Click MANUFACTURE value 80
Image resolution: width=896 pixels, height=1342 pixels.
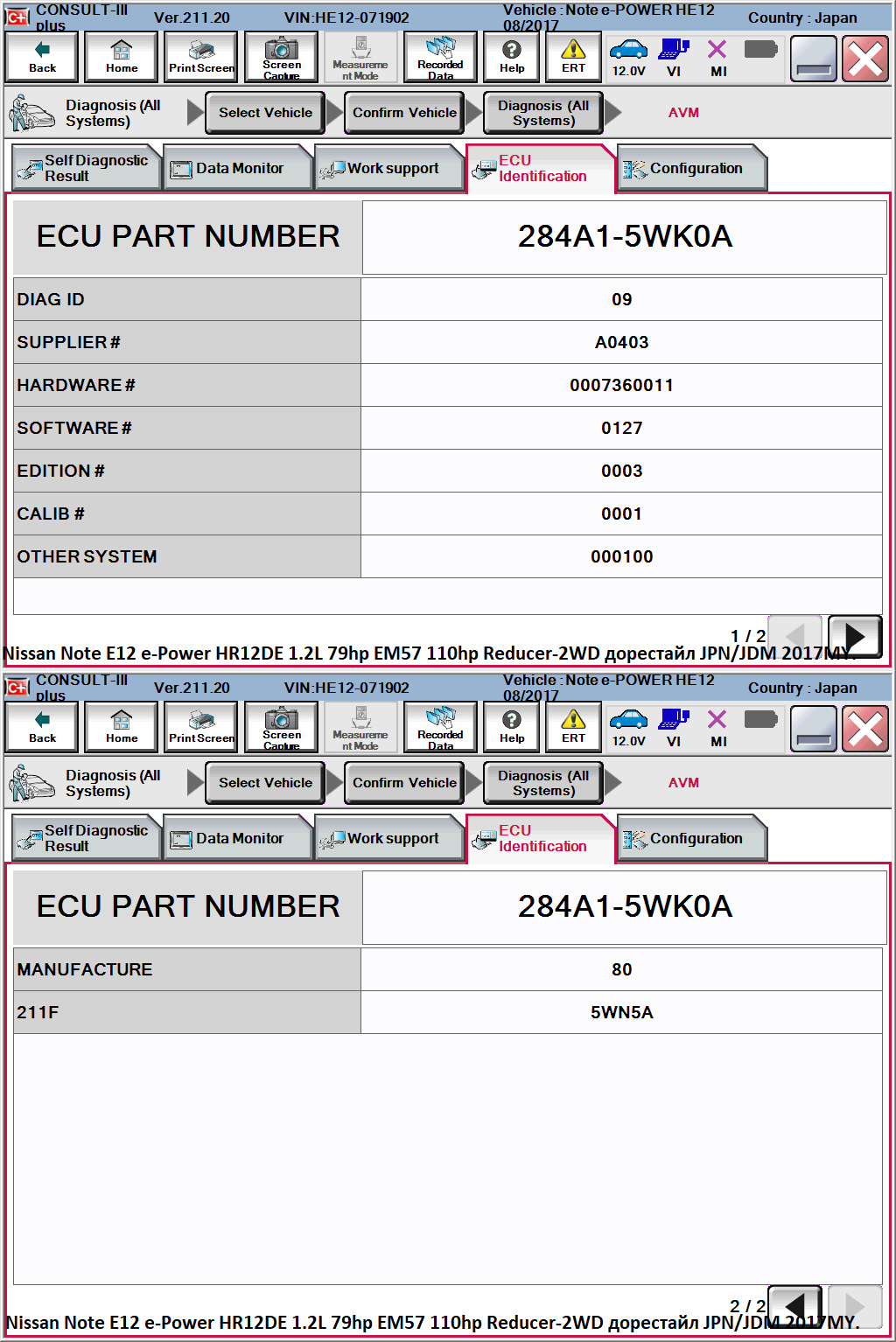(x=621, y=969)
